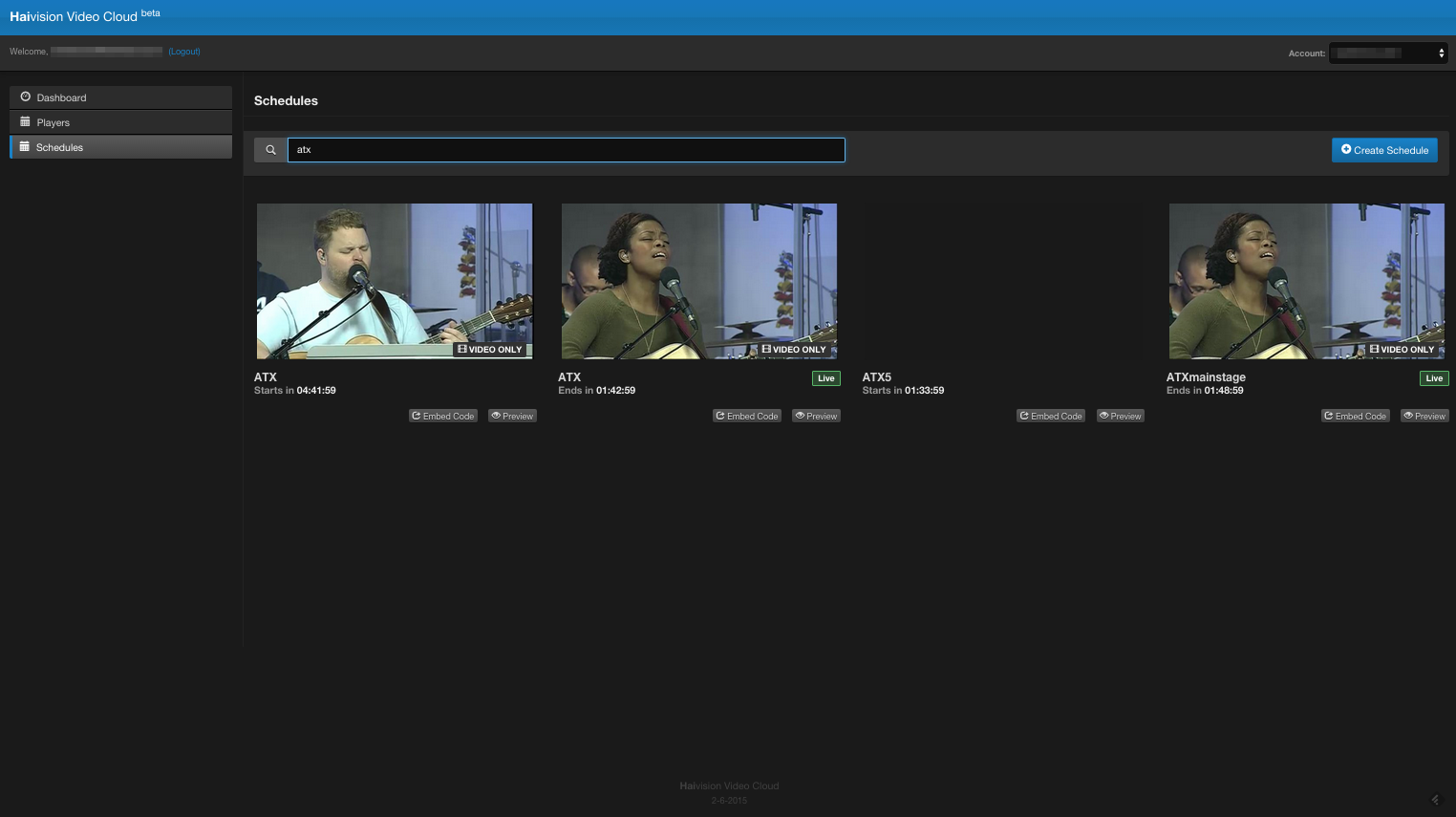Click the Schedules calendar icon
The height and width of the screenshot is (817, 1456).
25,146
